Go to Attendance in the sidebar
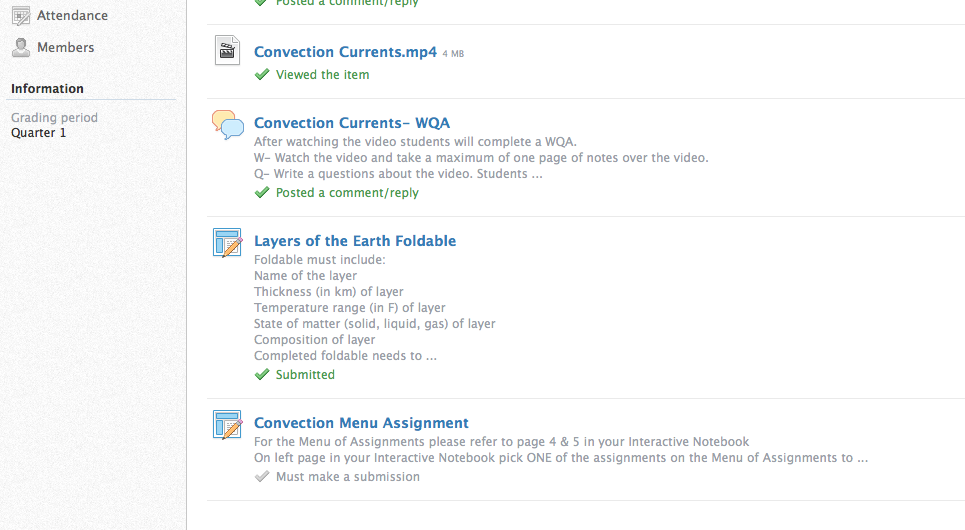The width and height of the screenshot is (965, 530). (72, 15)
